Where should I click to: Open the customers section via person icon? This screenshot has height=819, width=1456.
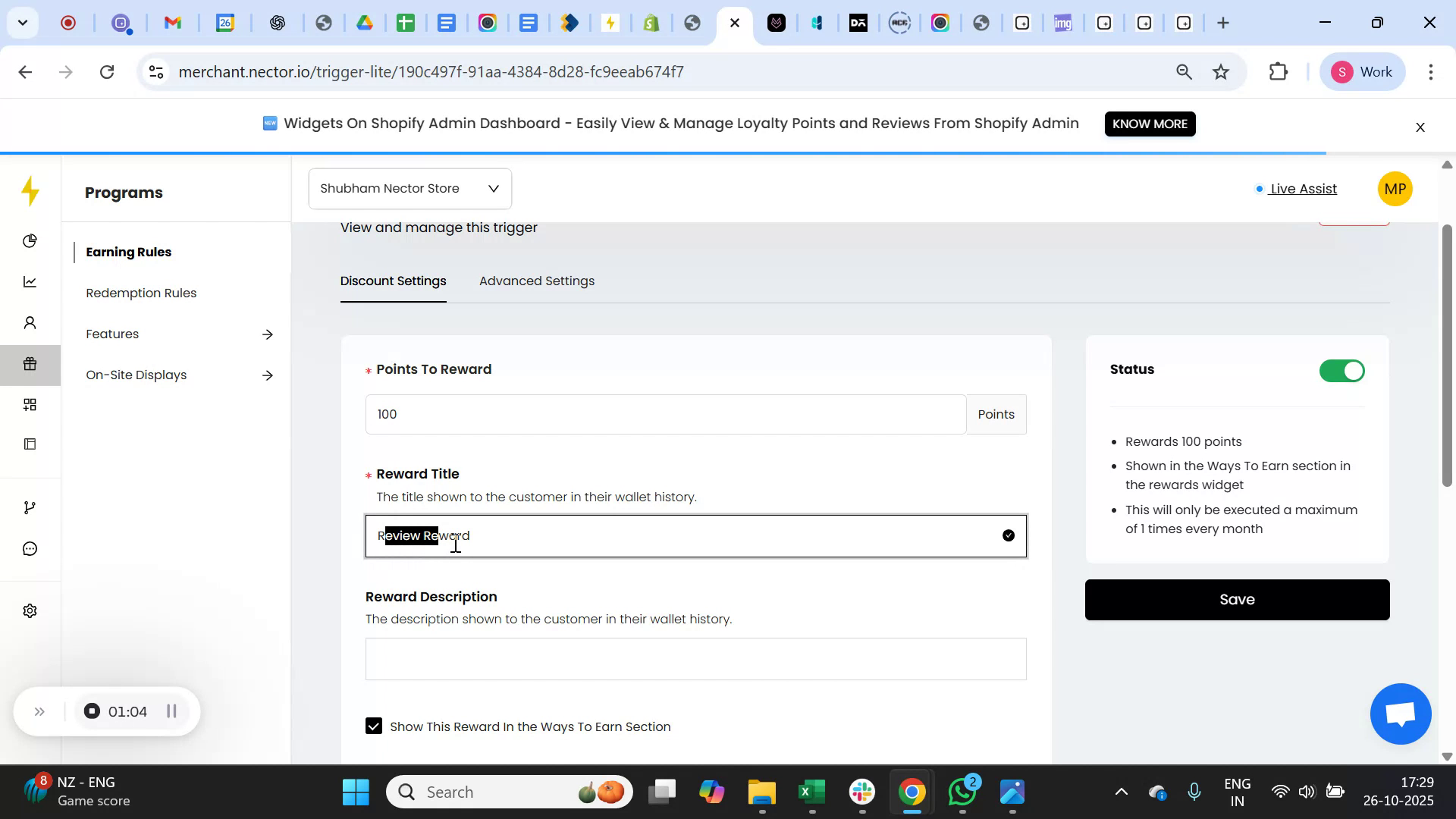tap(30, 322)
